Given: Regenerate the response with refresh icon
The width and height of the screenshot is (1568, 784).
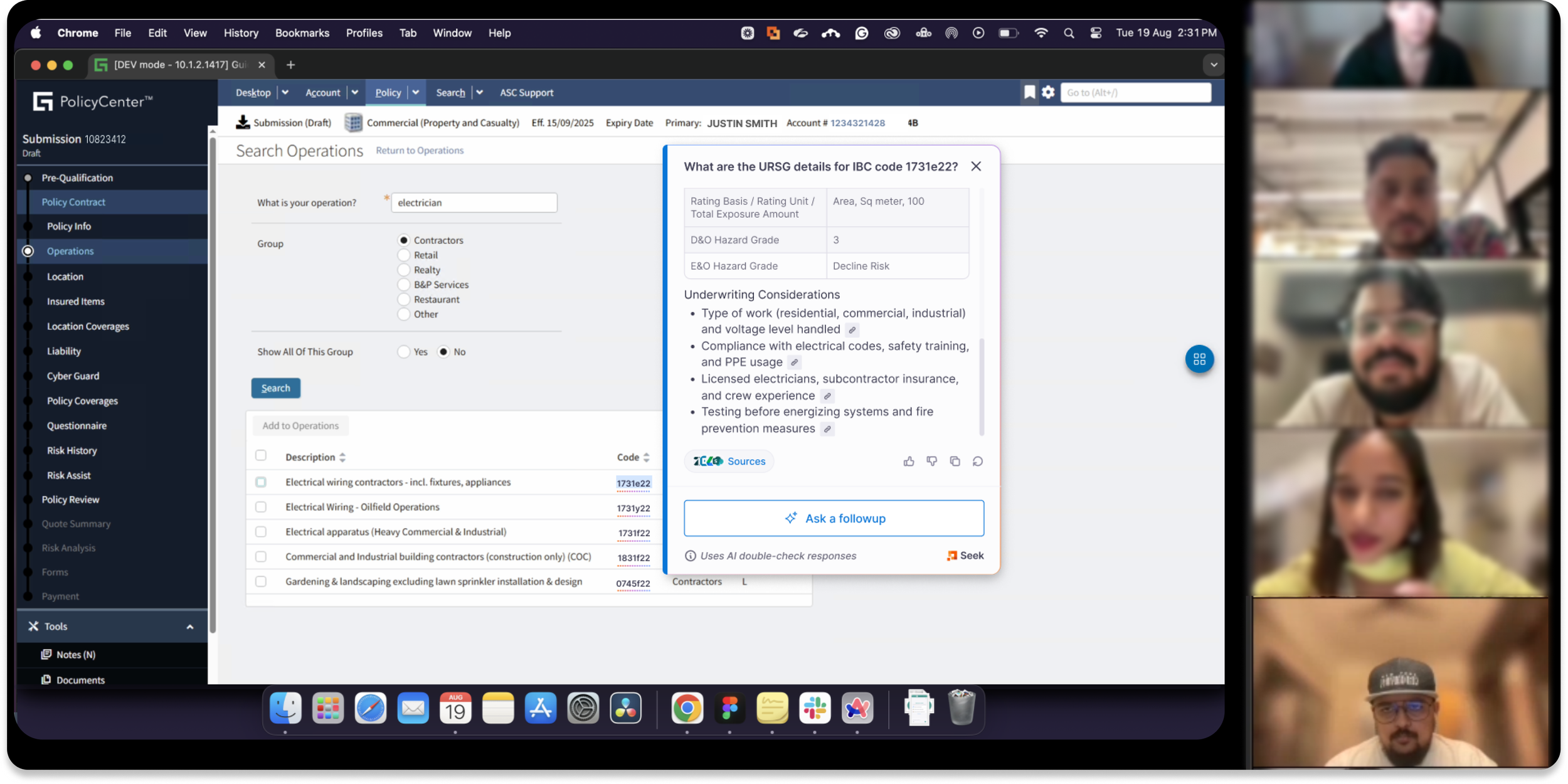Looking at the screenshot, I should tap(977, 462).
